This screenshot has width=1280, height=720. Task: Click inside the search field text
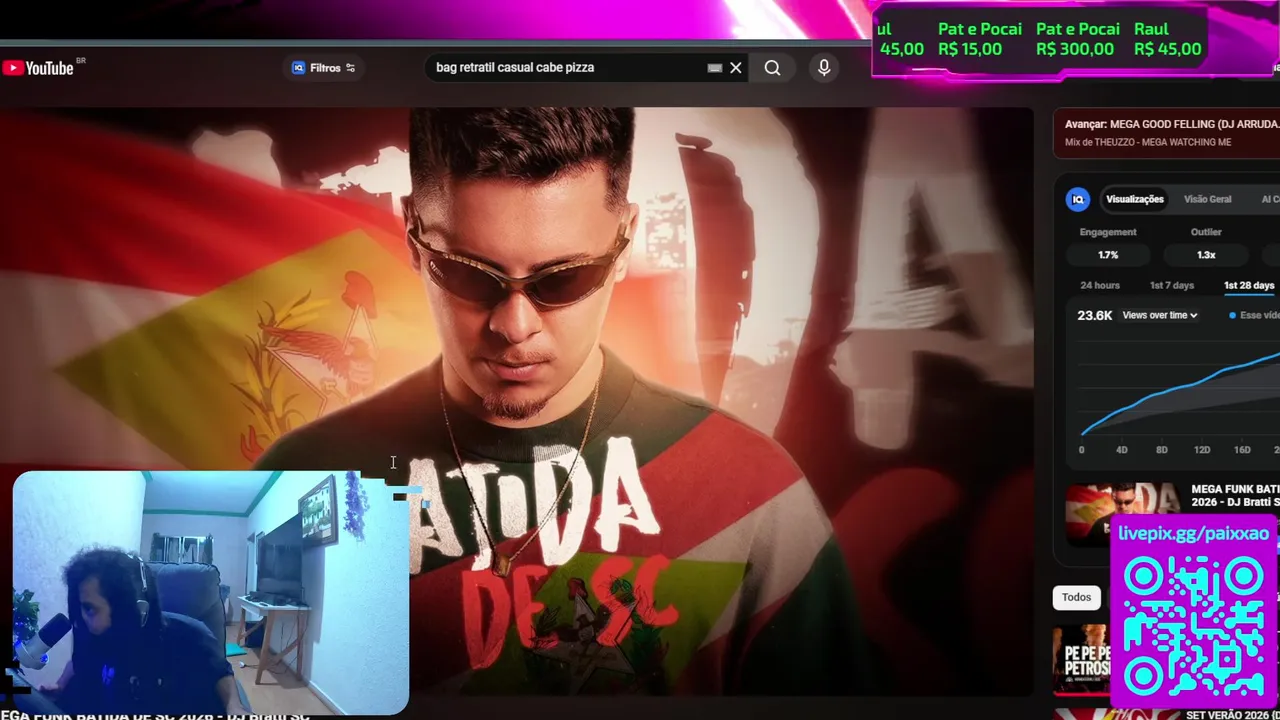coord(515,68)
